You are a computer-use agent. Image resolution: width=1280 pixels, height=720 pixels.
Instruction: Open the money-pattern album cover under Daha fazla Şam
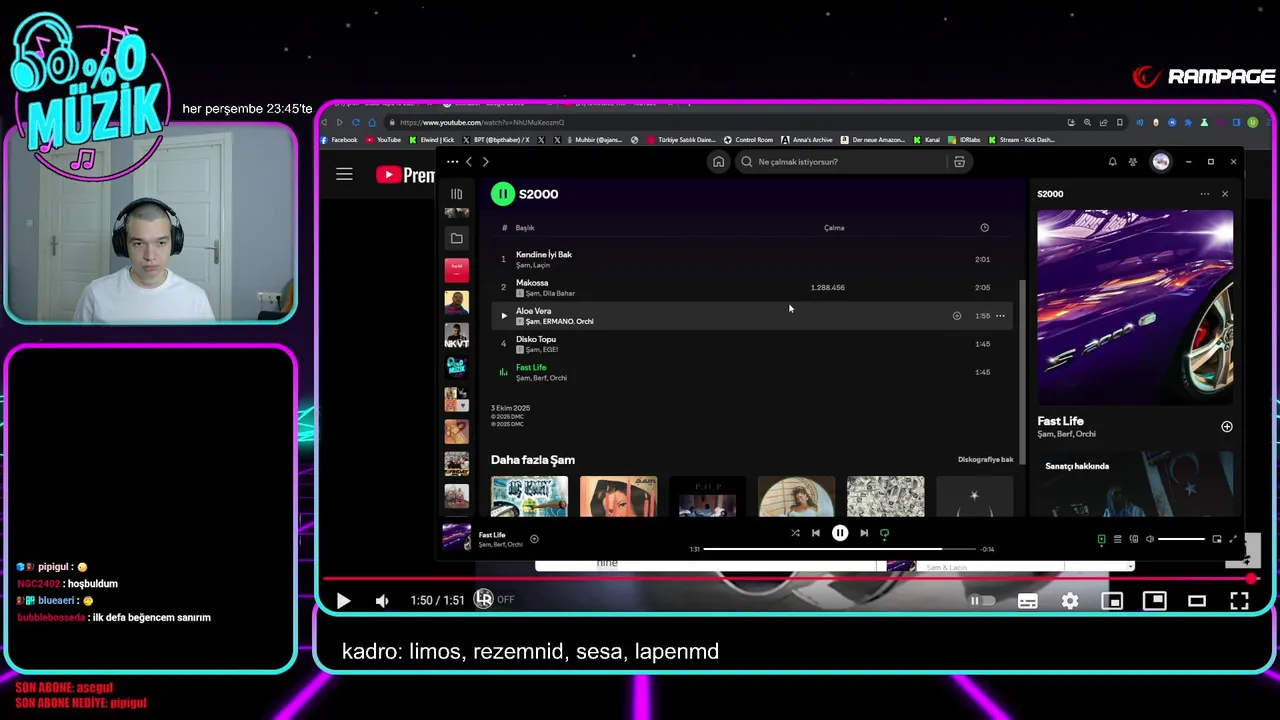pyautogui.click(x=886, y=496)
